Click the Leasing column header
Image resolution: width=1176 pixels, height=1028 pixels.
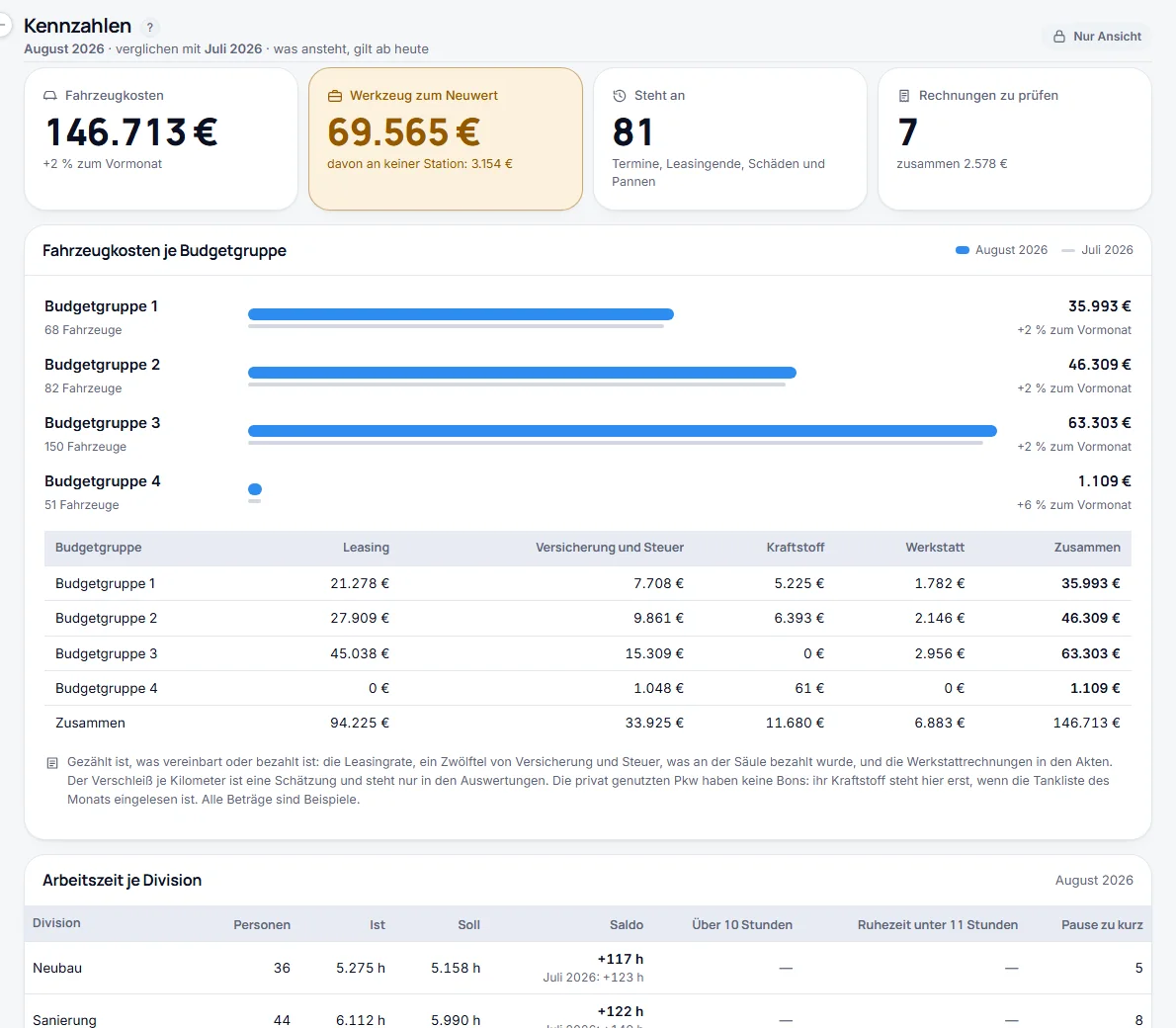pyautogui.click(x=366, y=547)
